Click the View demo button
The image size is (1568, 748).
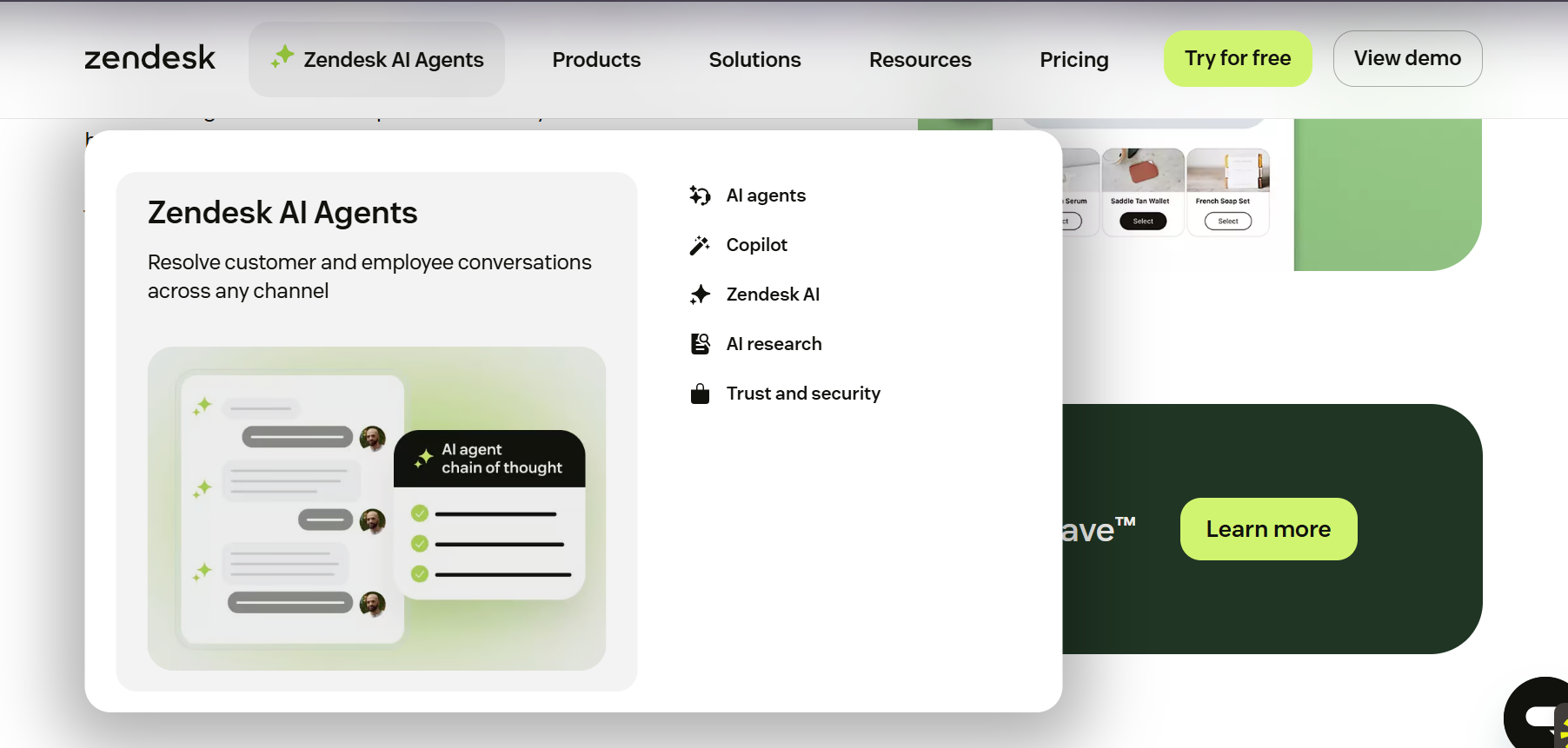click(1407, 58)
